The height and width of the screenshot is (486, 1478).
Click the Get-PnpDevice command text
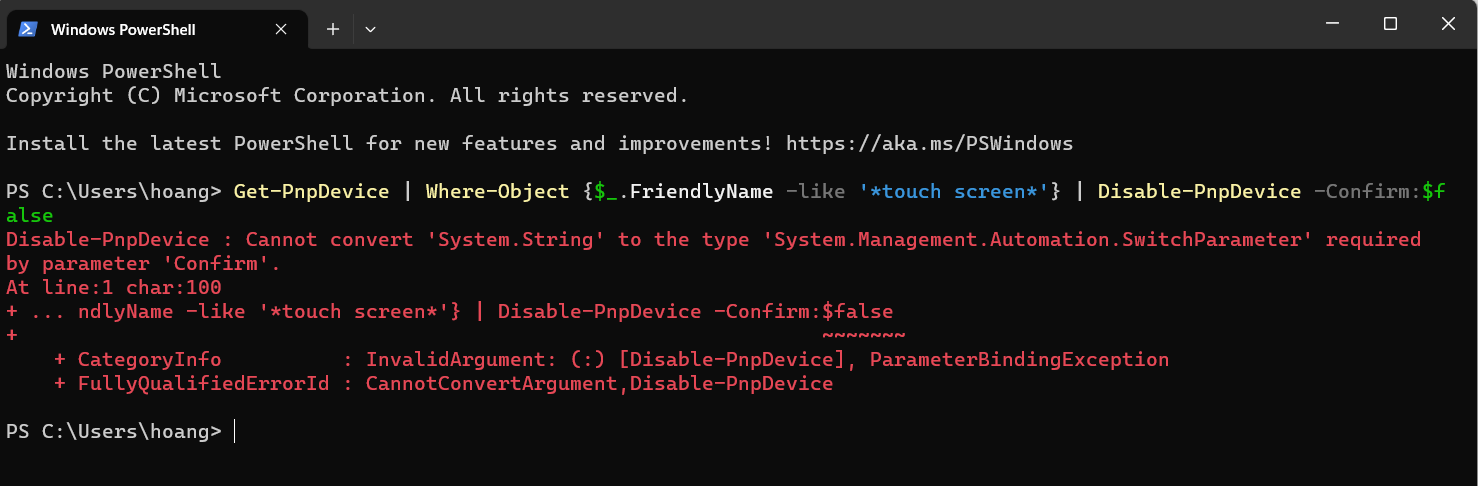(311, 191)
